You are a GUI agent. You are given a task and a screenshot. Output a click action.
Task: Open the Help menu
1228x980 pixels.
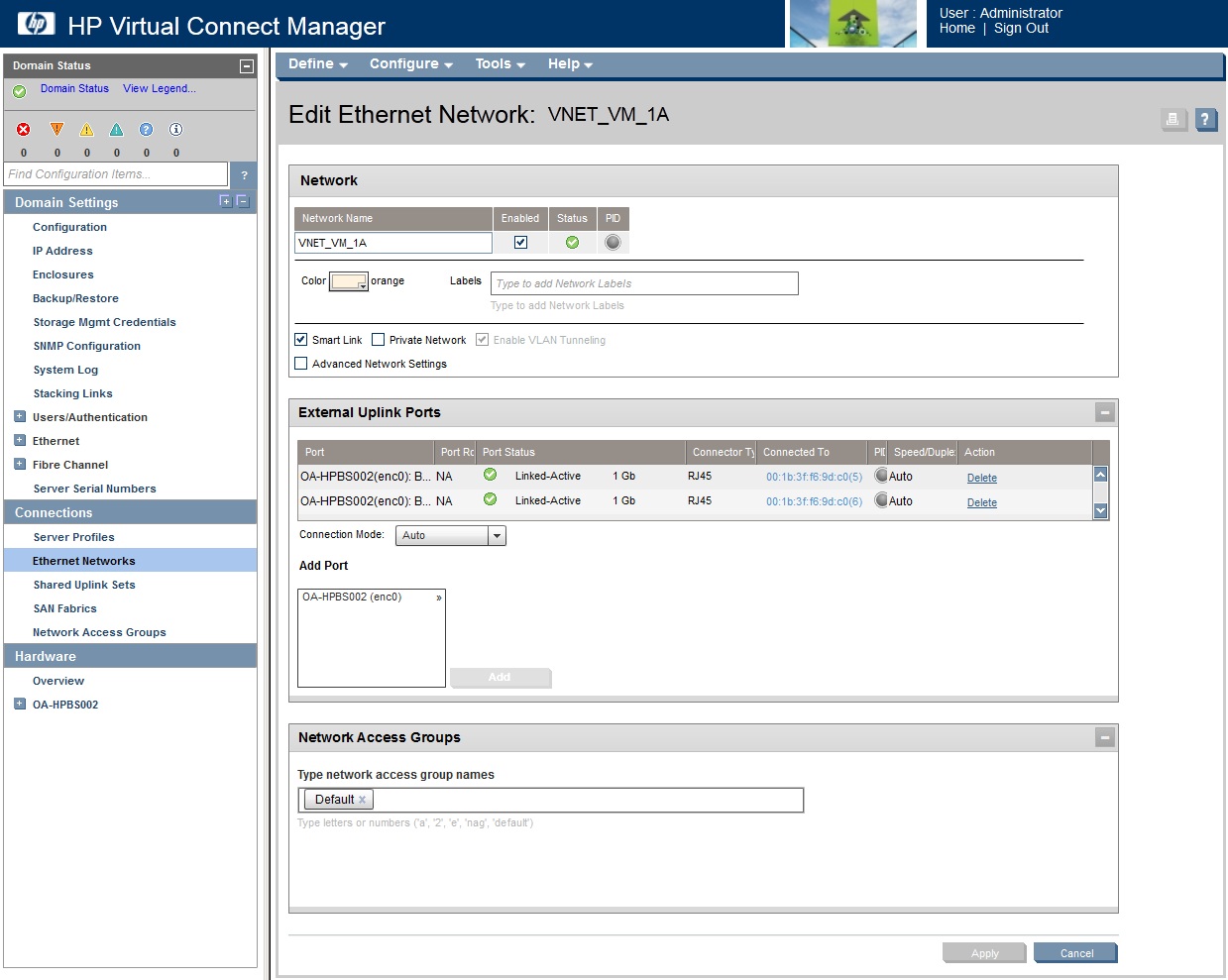tap(571, 64)
